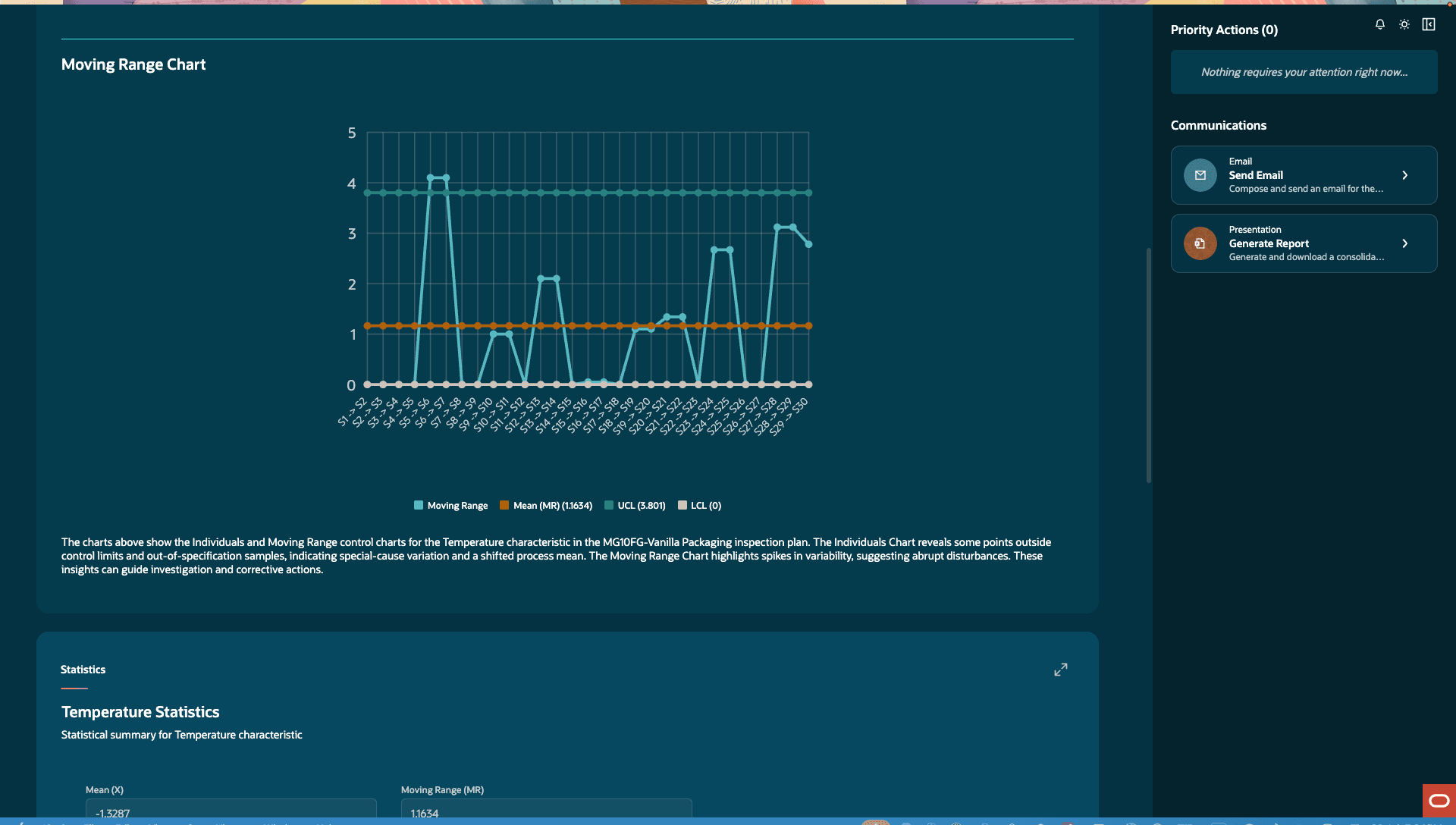Toggle the Moving Range legend series

(451, 505)
